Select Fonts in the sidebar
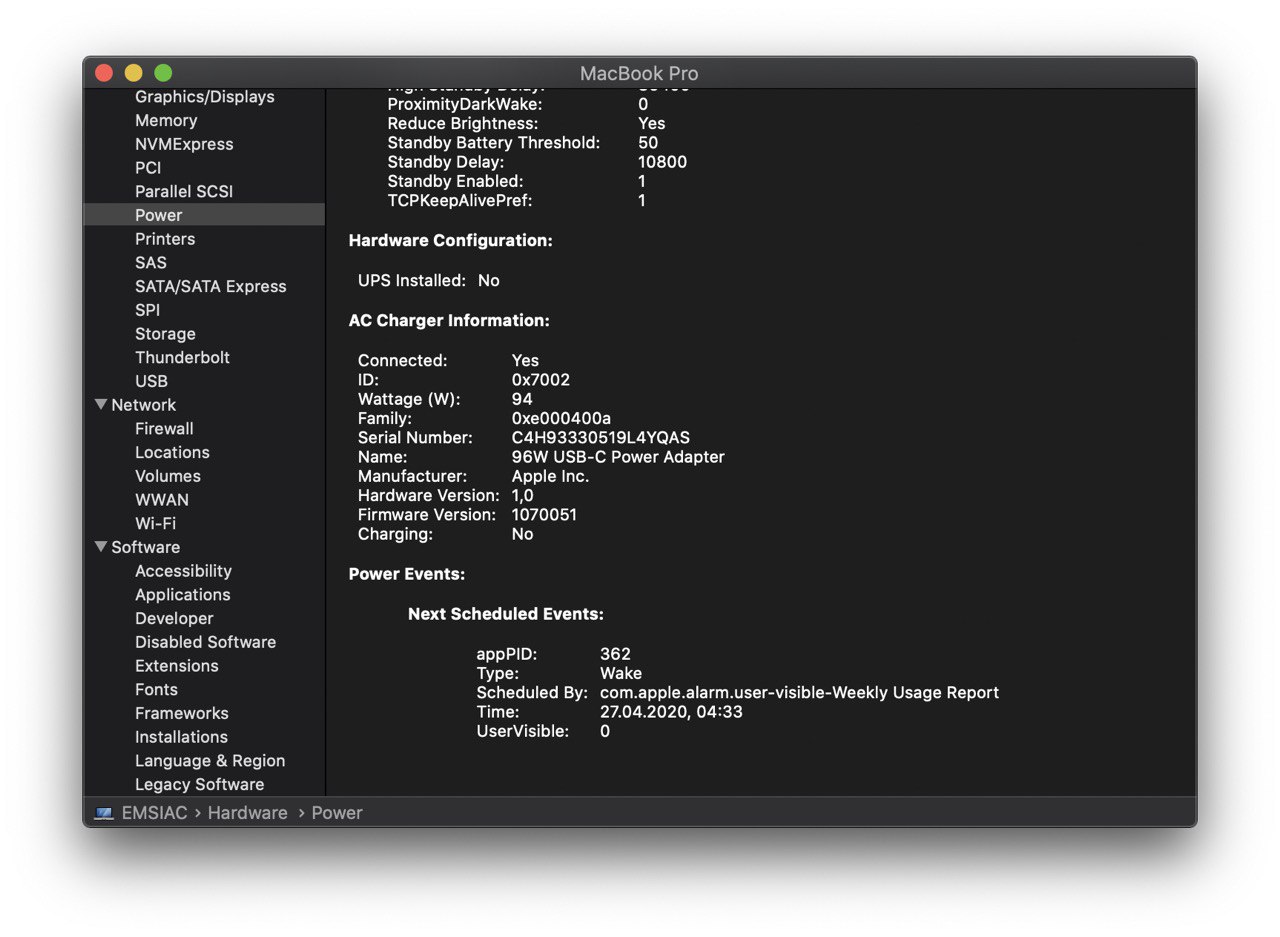Screen dimensions: 1280x937 156,689
